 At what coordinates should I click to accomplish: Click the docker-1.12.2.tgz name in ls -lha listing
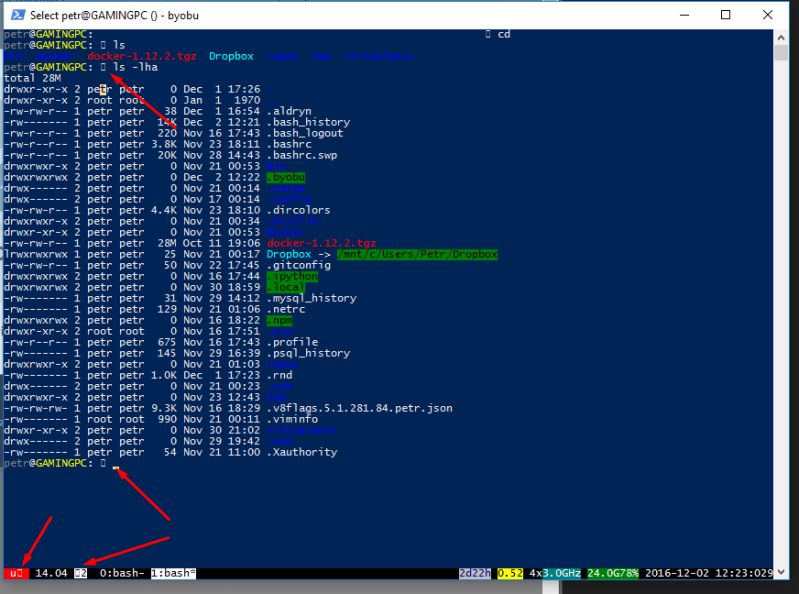pyautogui.click(x=322, y=243)
